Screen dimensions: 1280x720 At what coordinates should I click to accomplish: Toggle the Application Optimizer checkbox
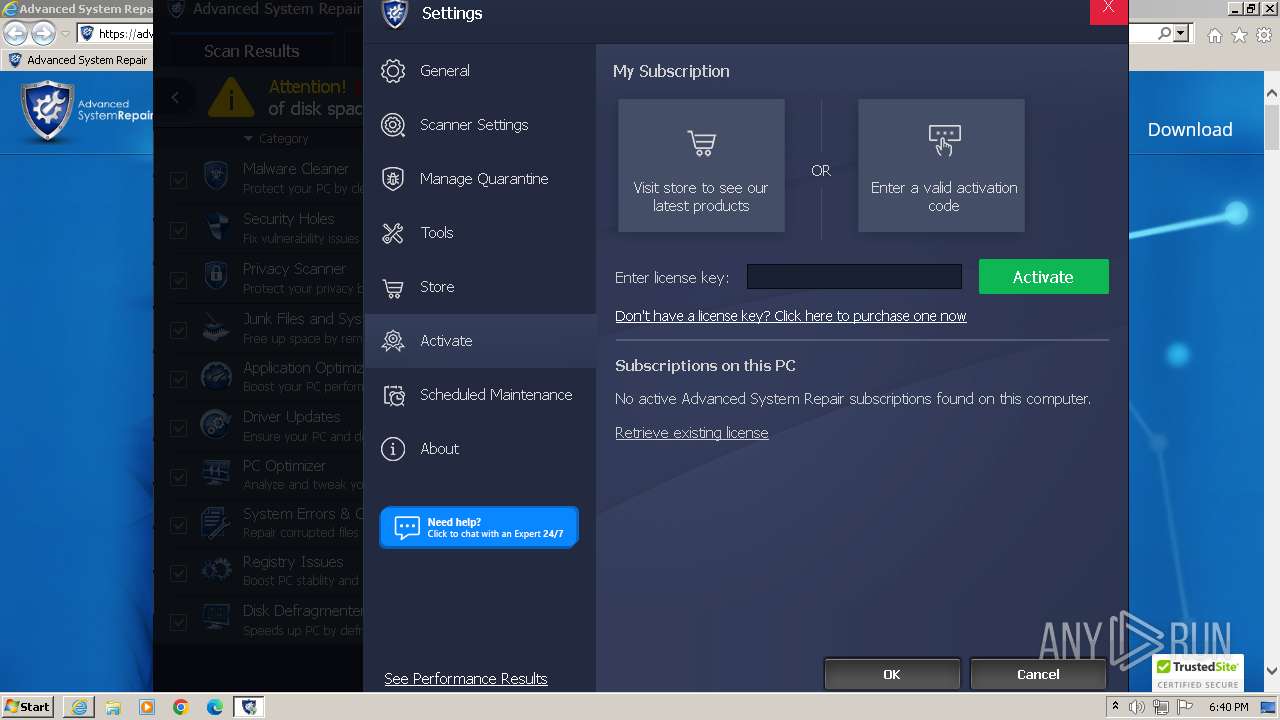178,379
